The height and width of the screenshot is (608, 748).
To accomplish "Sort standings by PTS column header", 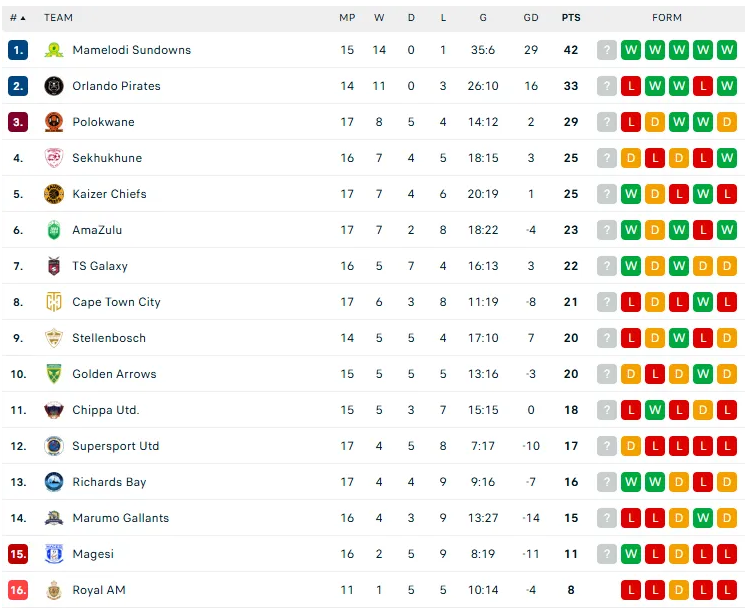I will tap(571, 18).
